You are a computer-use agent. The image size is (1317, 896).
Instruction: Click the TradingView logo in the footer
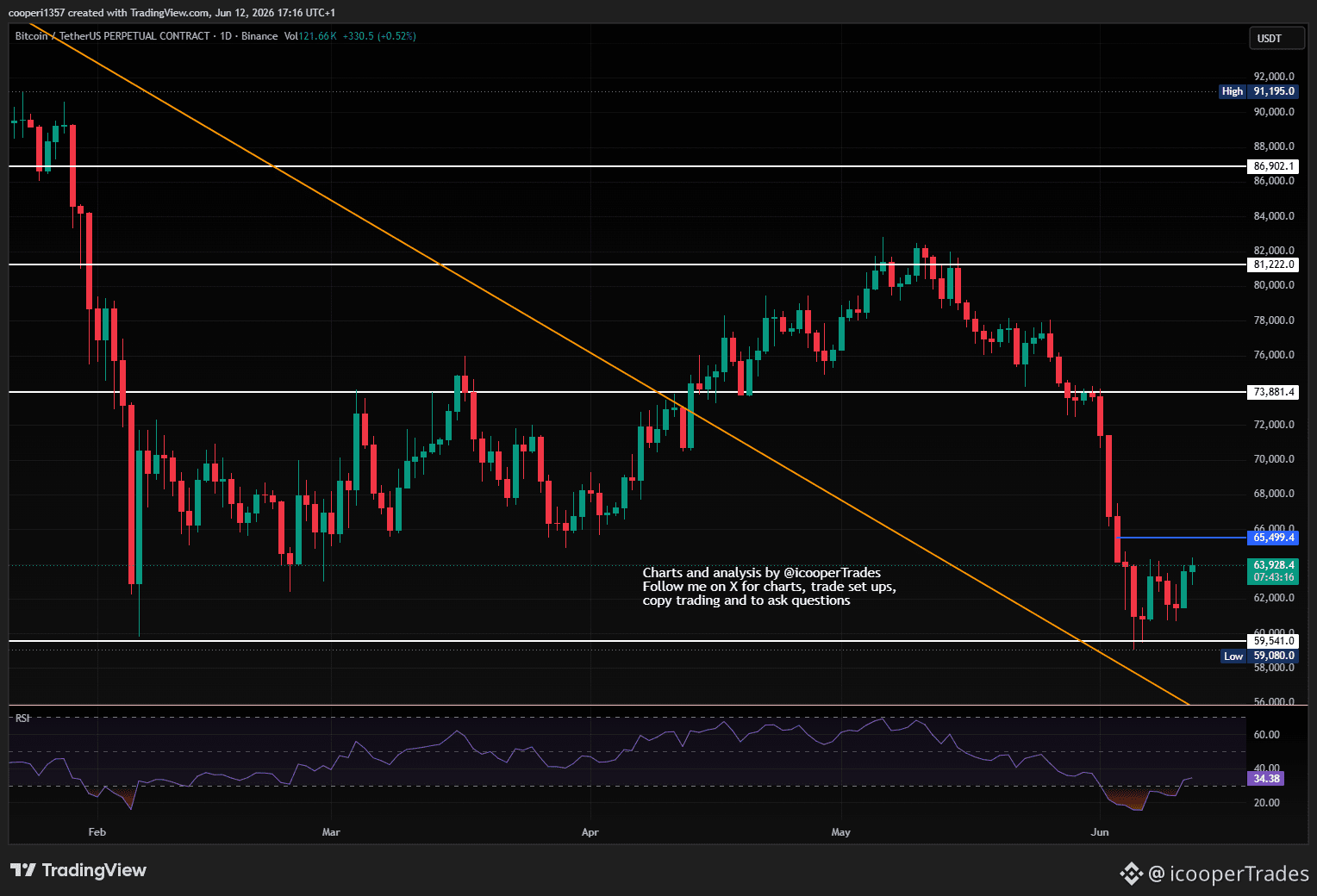78,870
